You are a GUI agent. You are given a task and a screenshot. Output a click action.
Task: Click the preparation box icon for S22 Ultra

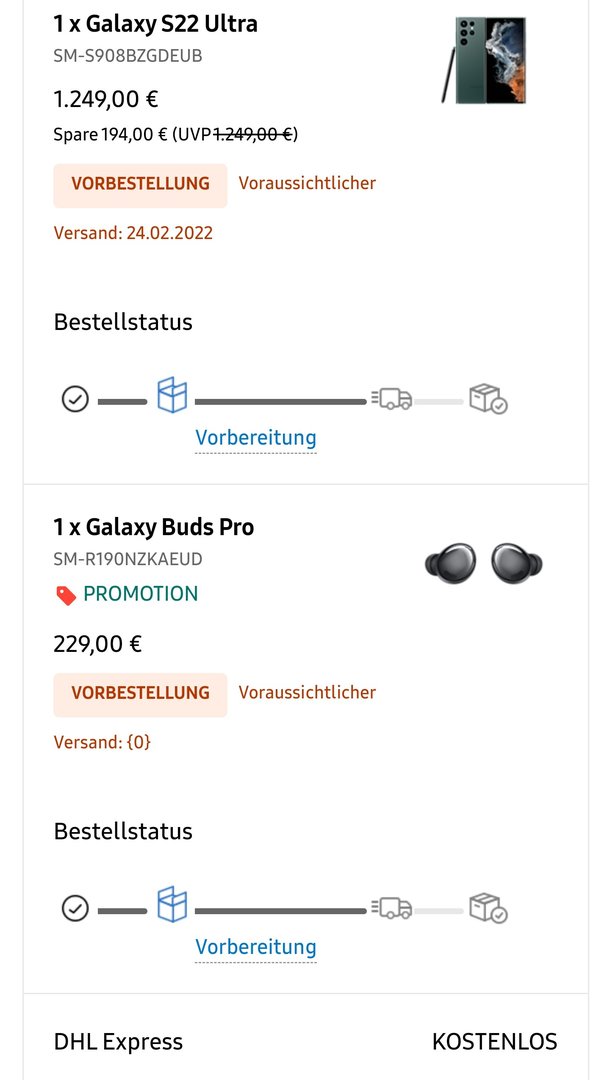[x=172, y=395]
